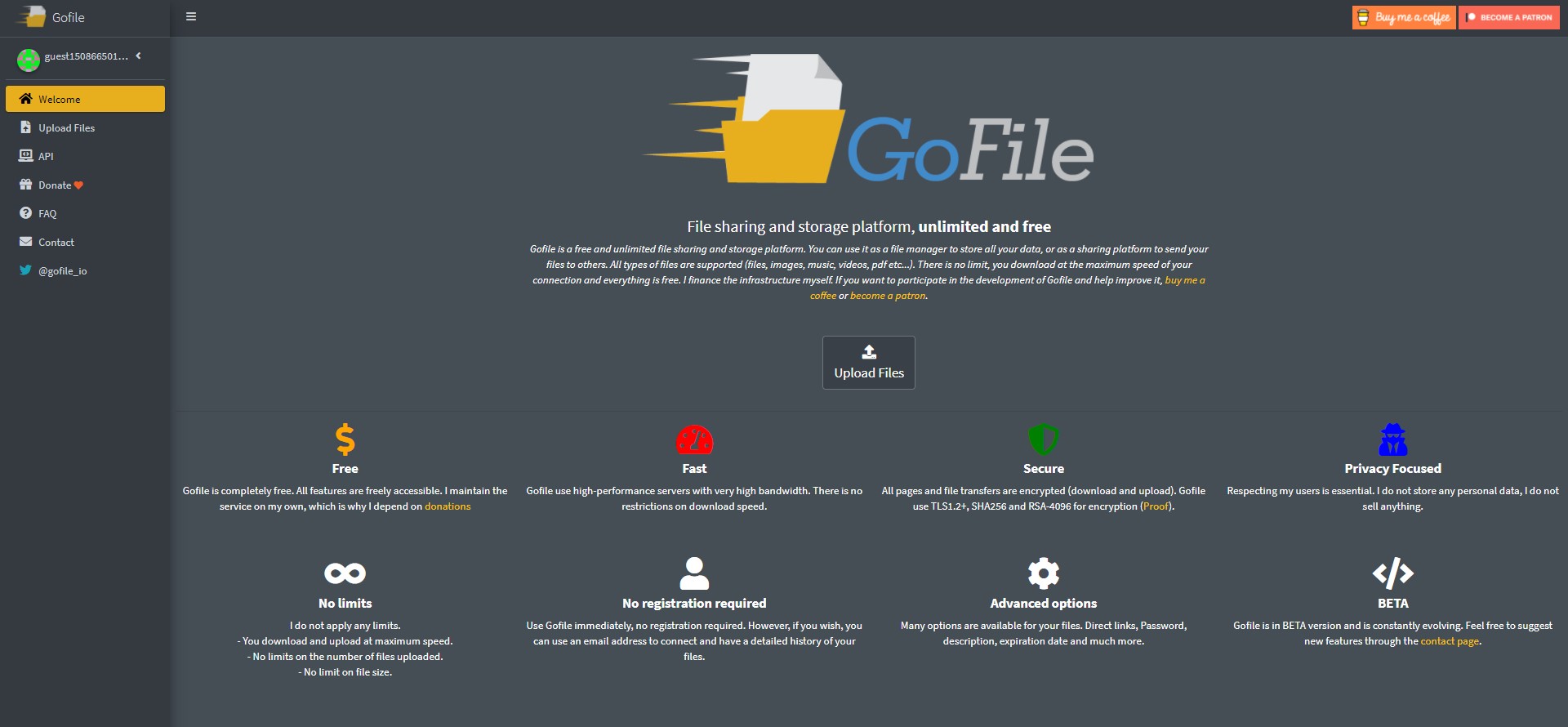The width and height of the screenshot is (1568, 727).
Task: Click the 'No limits' heading
Action: [345, 604]
